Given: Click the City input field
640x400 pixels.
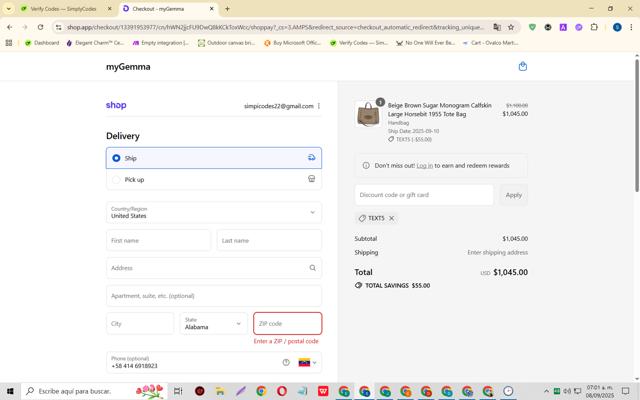Looking at the screenshot, I should (140, 323).
